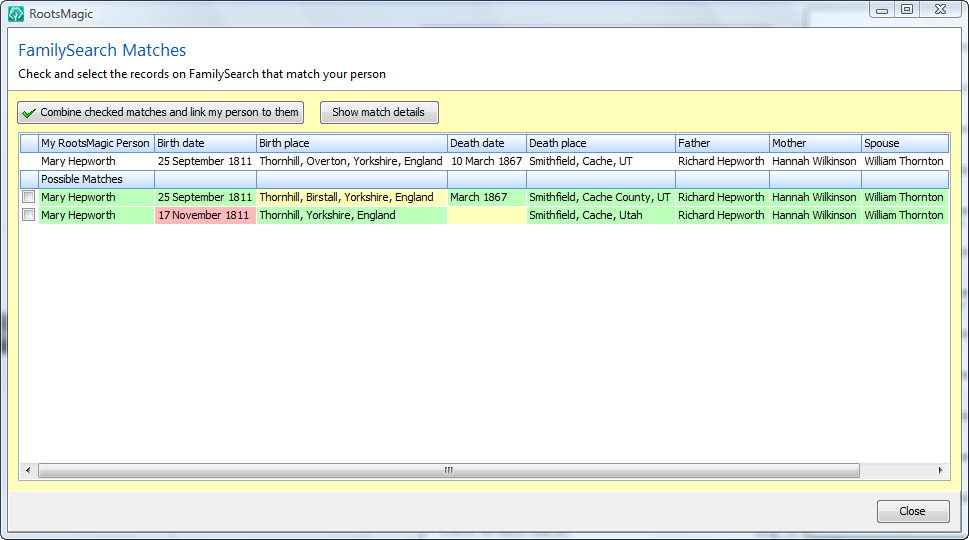Select 'Smithfield, Cache, Utah' cell
The height and width of the screenshot is (540, 969).
click(x=601, y=215)
